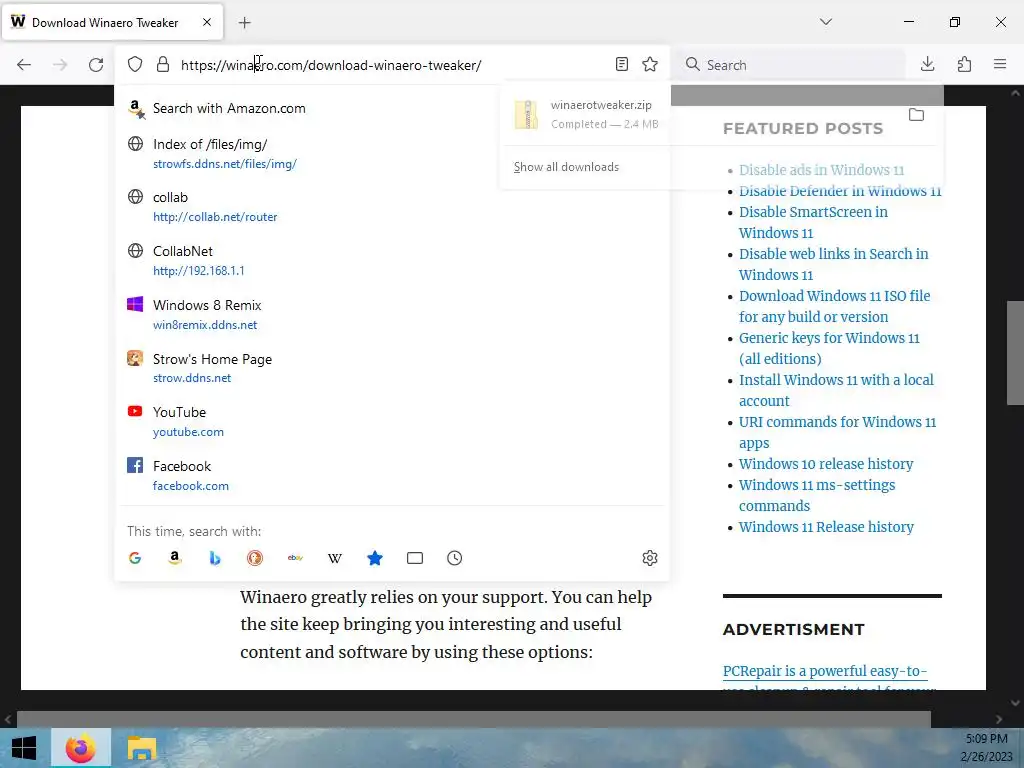
Task: Open Generic keys for Windows 11 link
Action: click(x=829, y=348)
